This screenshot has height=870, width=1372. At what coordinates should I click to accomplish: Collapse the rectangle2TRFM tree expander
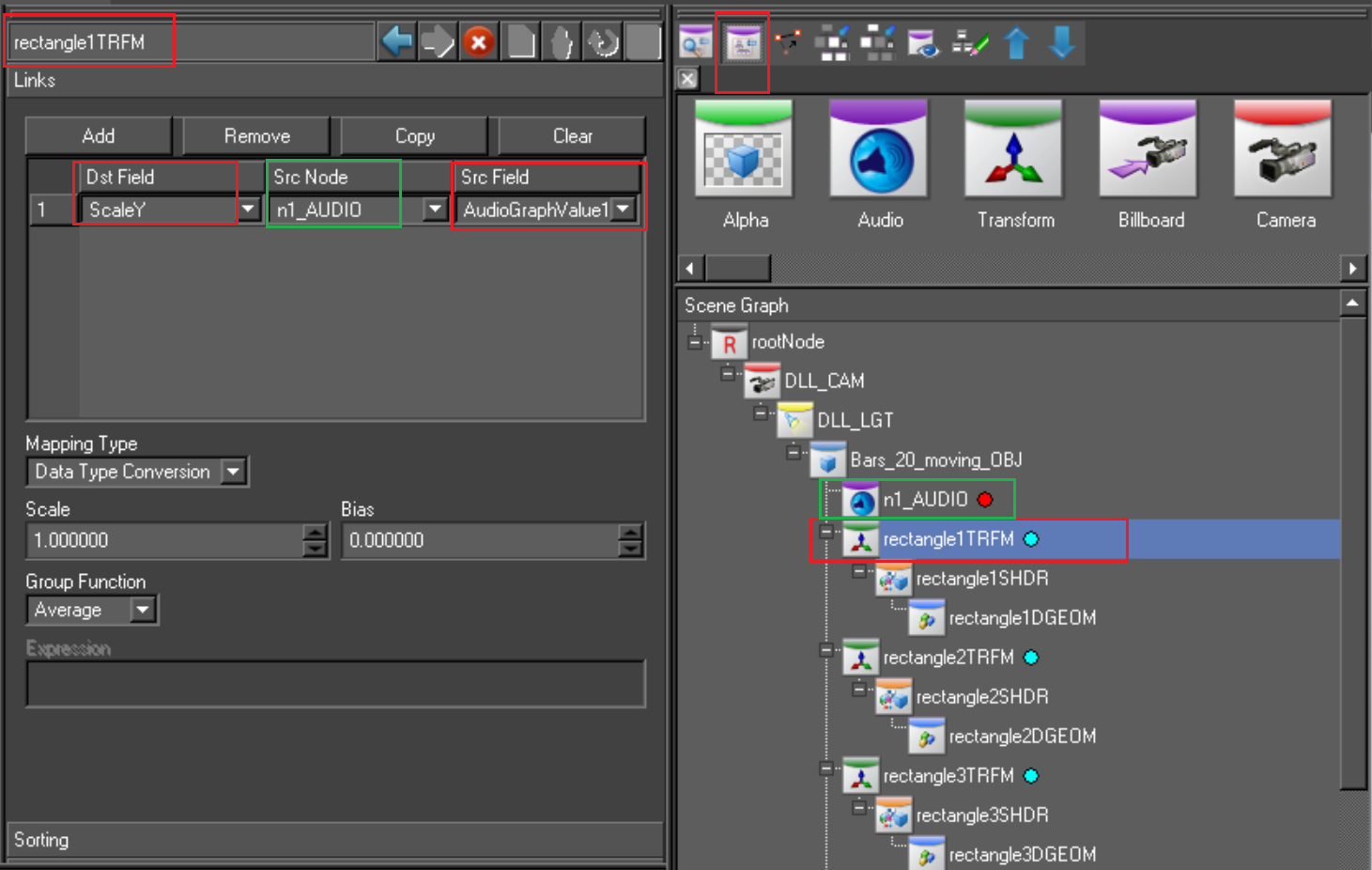[x=826, y=650]
